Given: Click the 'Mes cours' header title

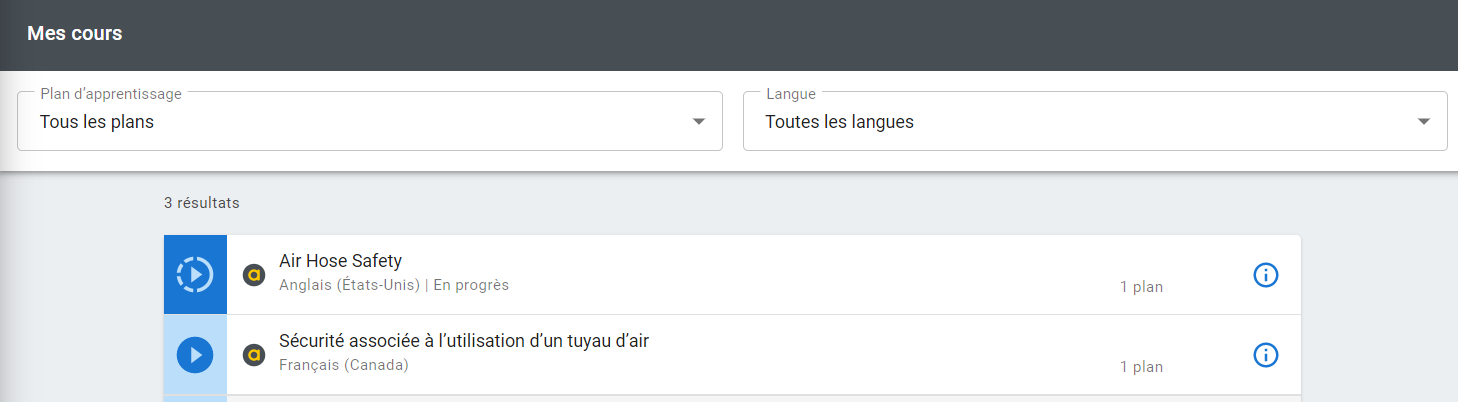Looking at the screenshot, I should point(75,34).
